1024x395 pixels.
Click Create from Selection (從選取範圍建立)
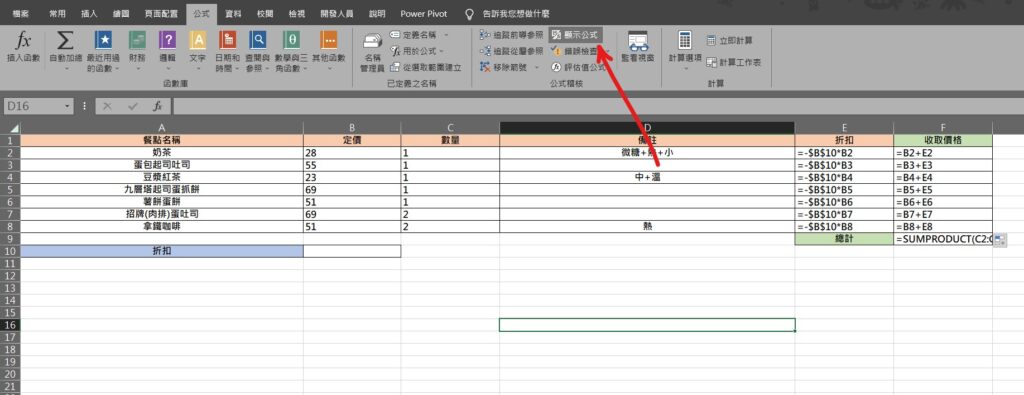click(425, 67)
